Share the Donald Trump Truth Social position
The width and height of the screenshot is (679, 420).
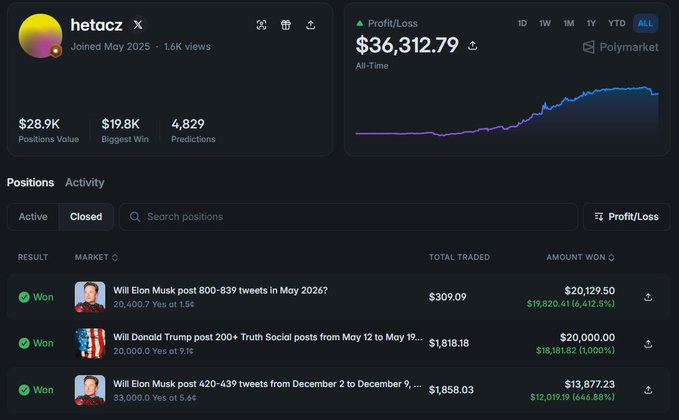point(648,344)
